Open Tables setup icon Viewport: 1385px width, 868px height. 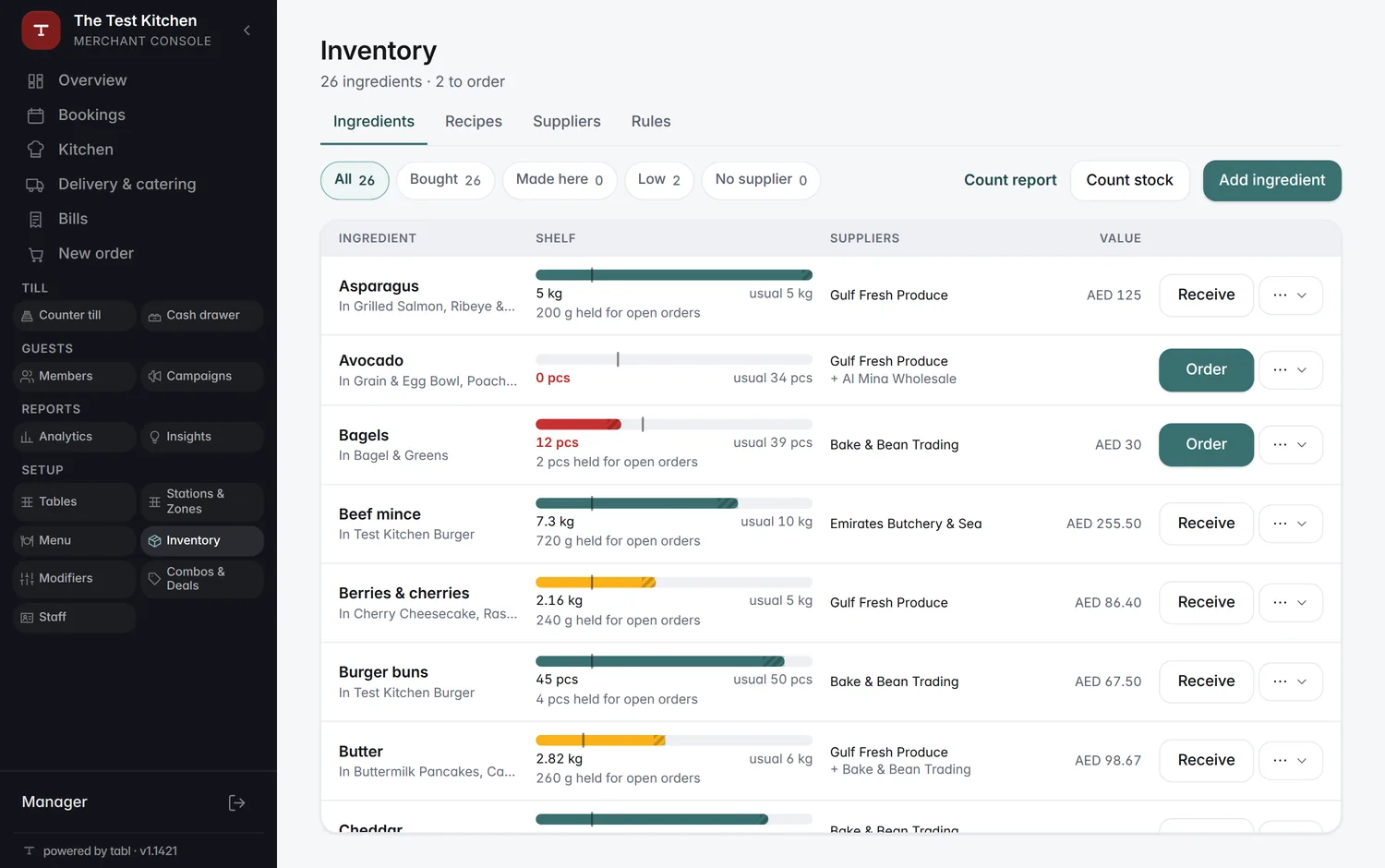click(x=28, y=502)
